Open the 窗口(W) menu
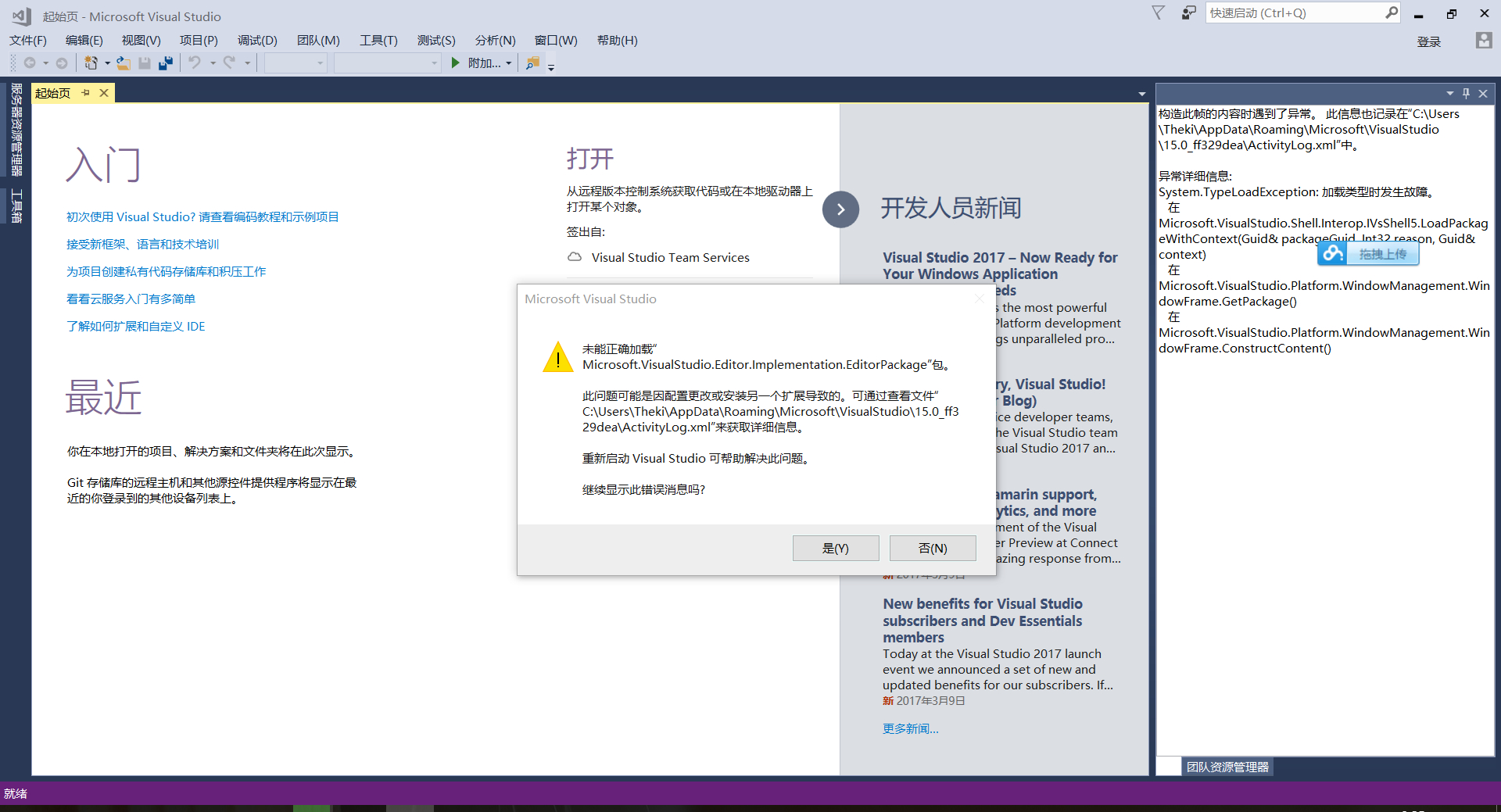This screenshot has width=1501, height=812. (556, 41)
